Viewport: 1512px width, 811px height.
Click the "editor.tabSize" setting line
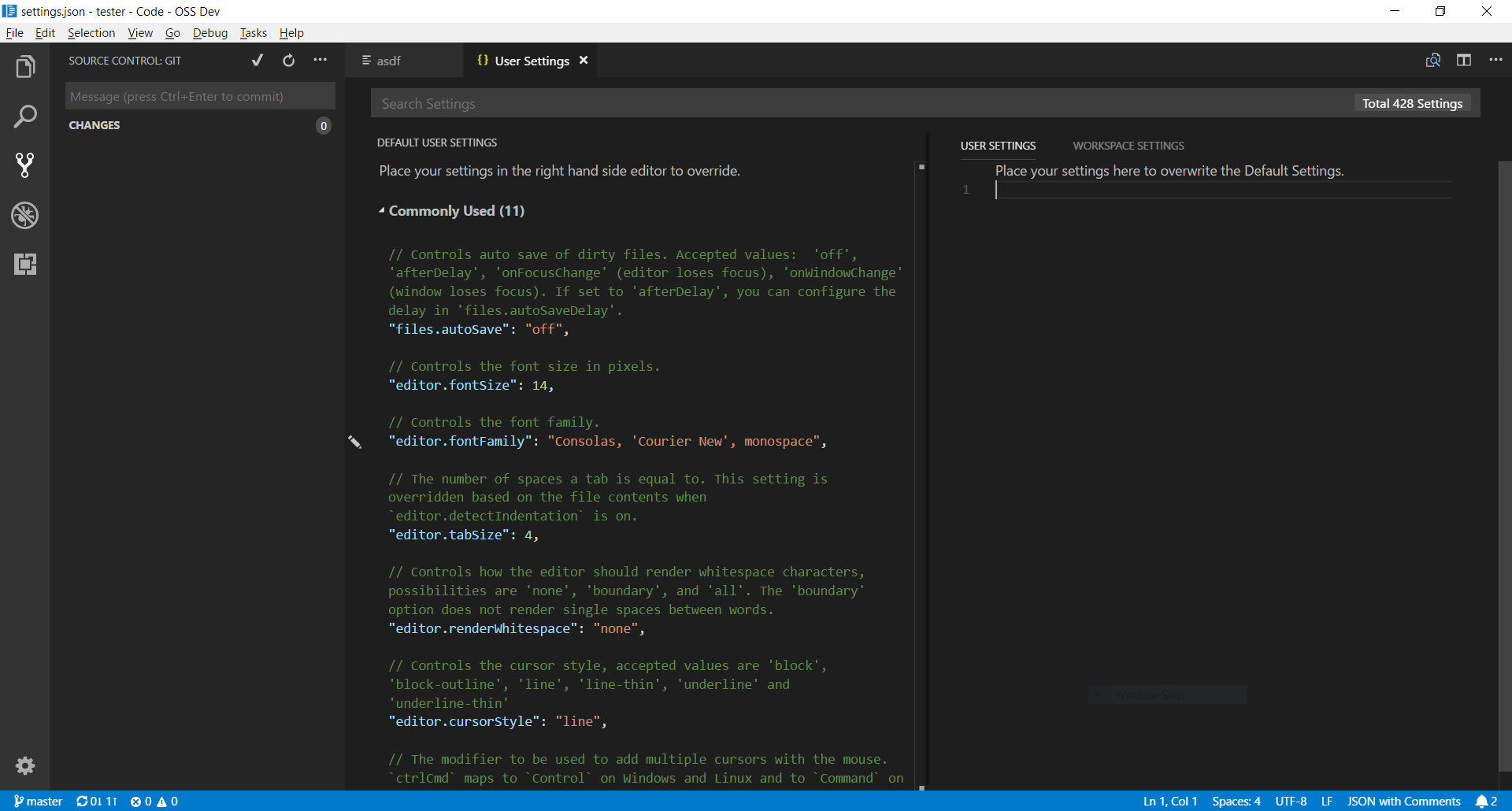463,535
